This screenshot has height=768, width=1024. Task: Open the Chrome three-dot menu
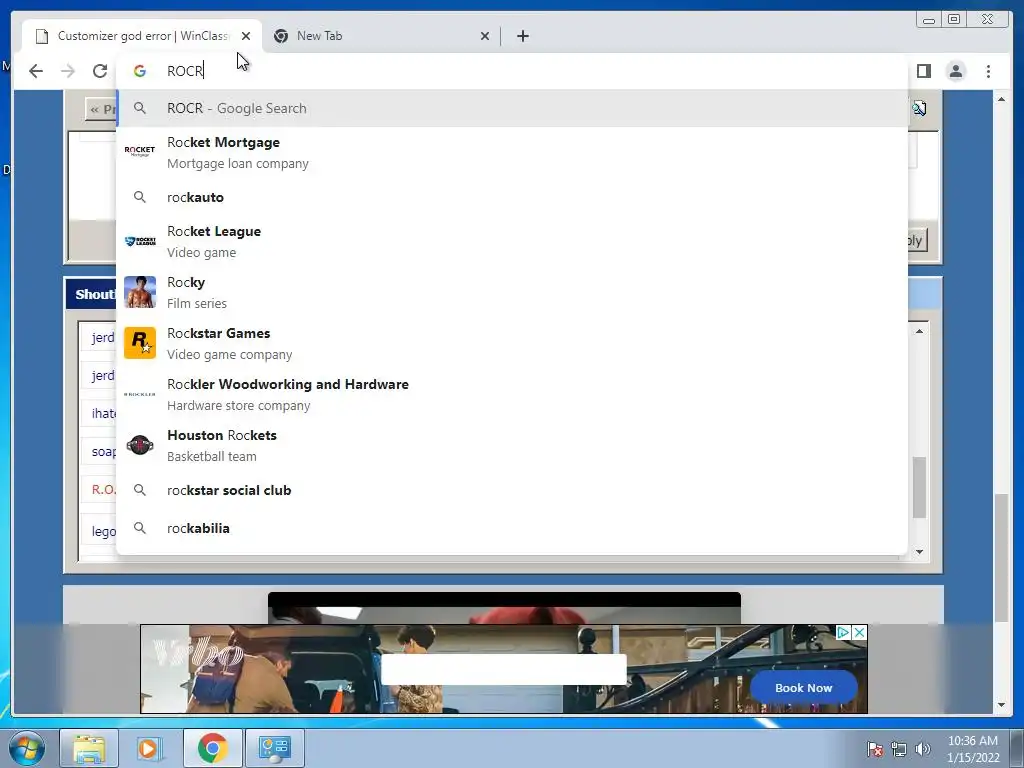pos(988,71)
